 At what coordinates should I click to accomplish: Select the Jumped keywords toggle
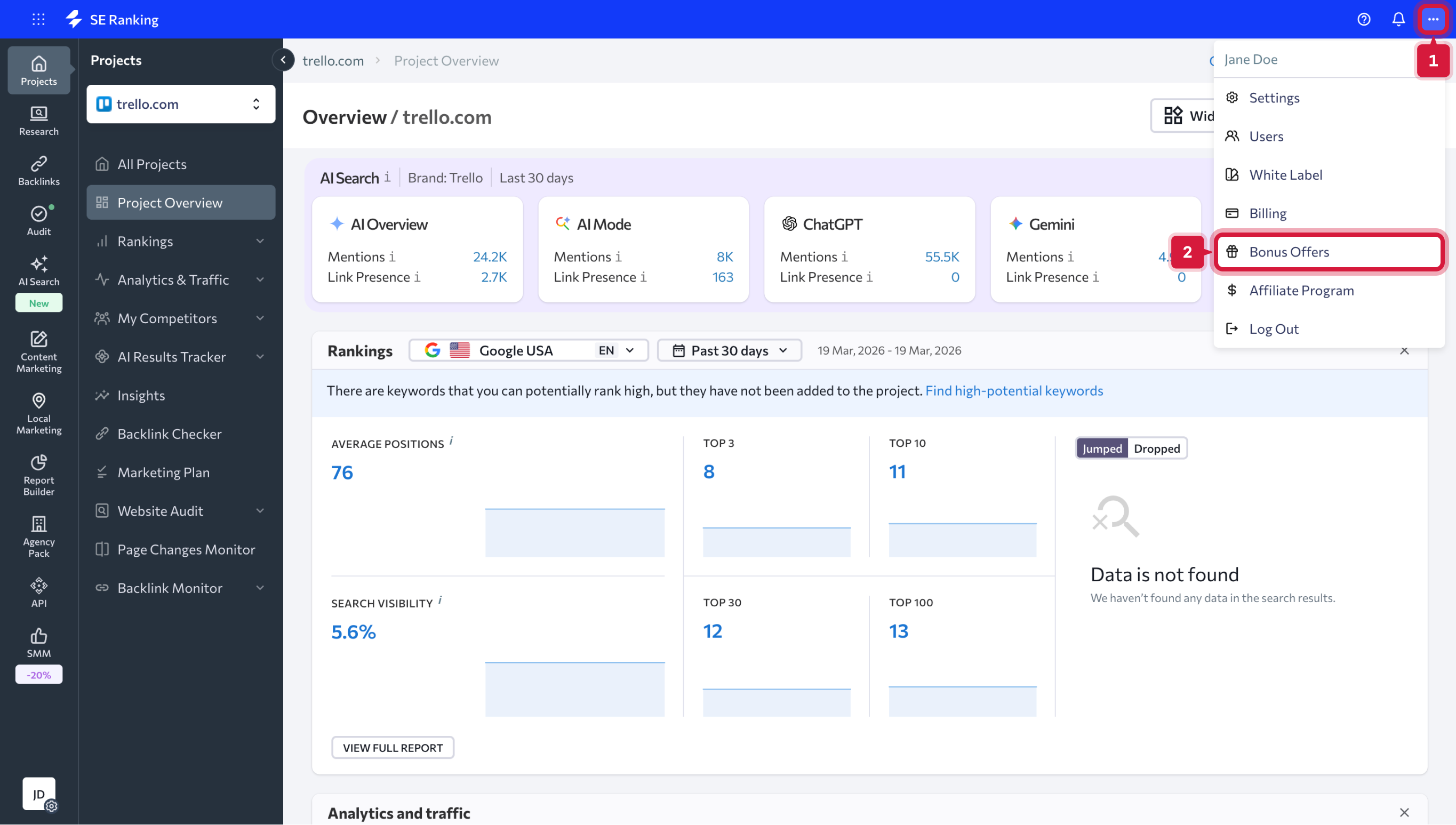point(1101,448)
